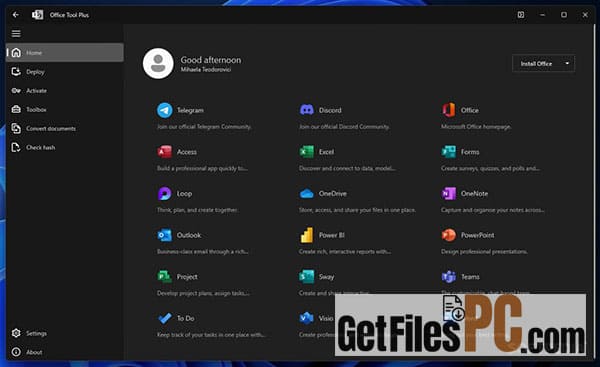
Task: Open 'Join our official Telegram Community' link
Action: coord(204,127)
